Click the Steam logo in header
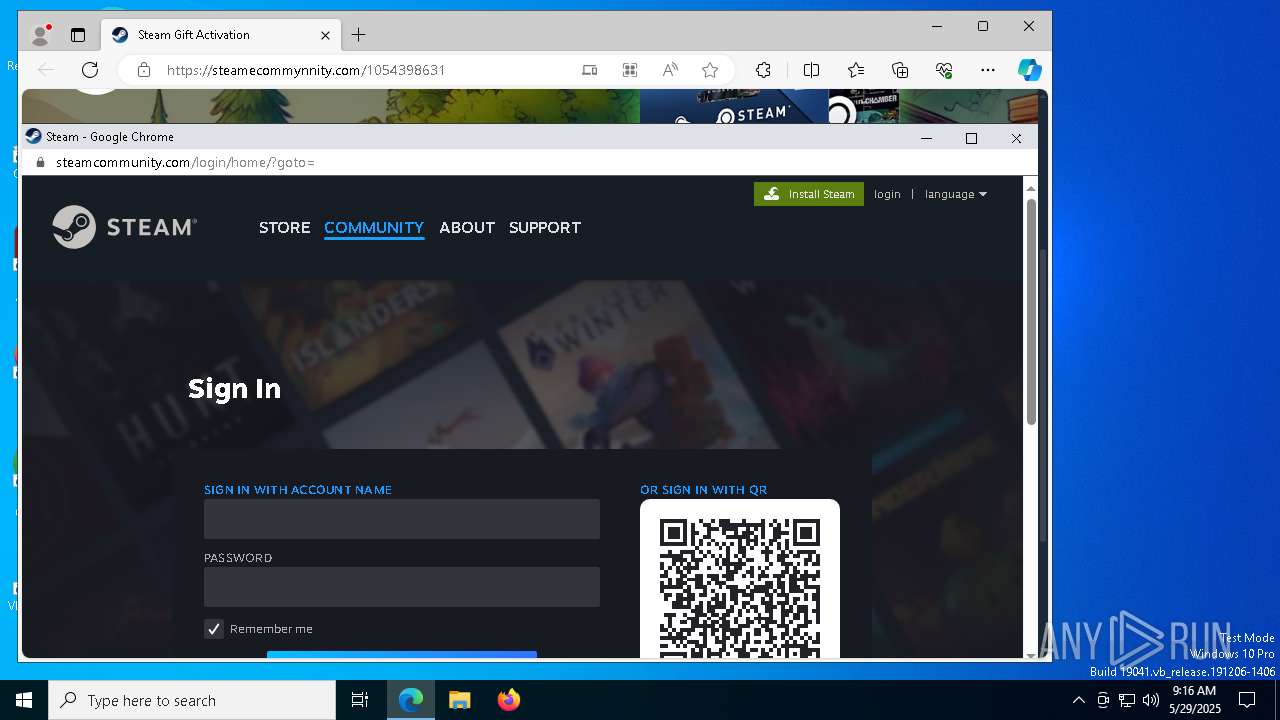Image resolution: width=1280 pixels, height=720 pixels. click(x=124, y=227)
